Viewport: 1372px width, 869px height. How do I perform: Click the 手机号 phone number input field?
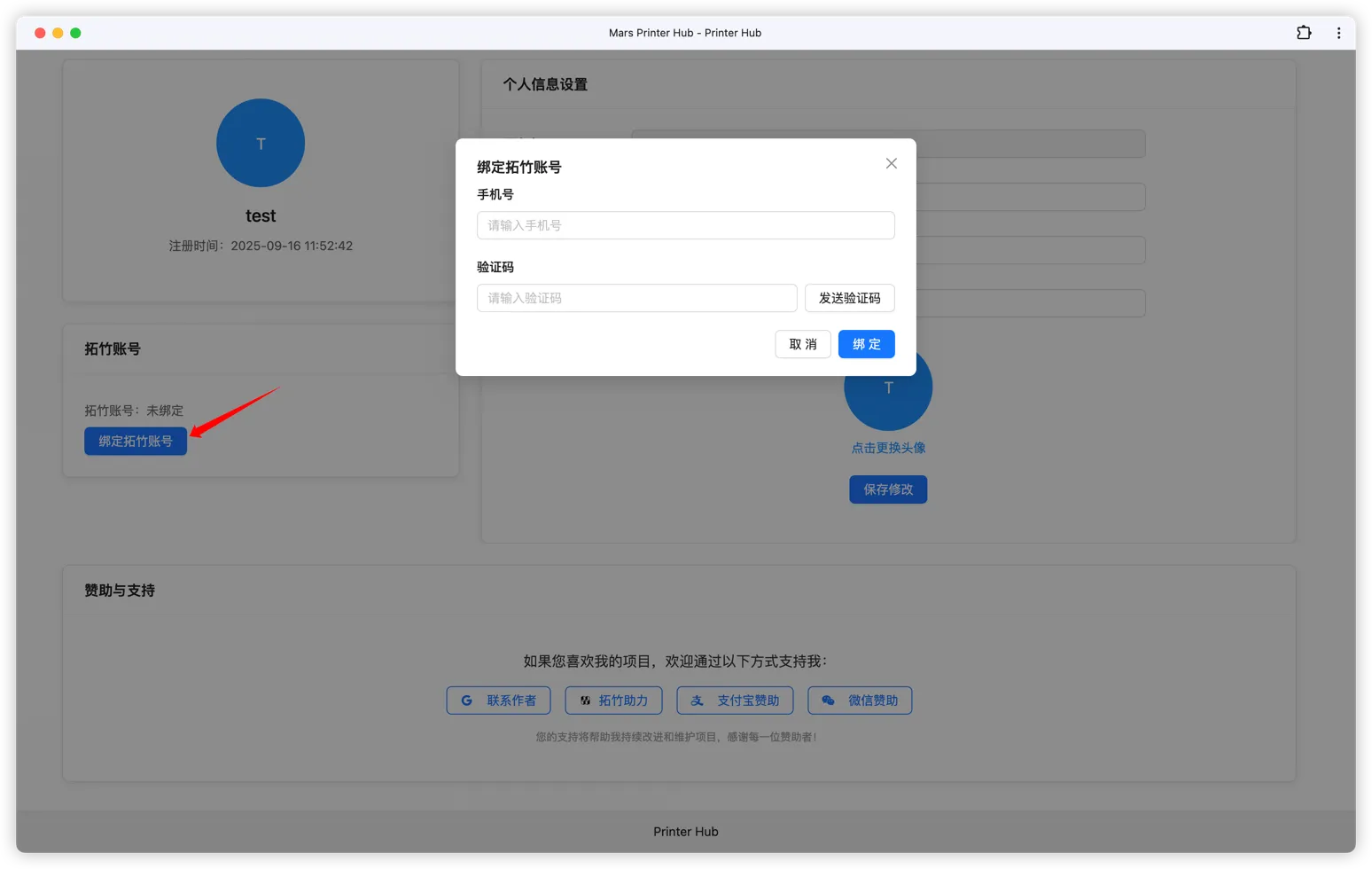tap(685, 225)
